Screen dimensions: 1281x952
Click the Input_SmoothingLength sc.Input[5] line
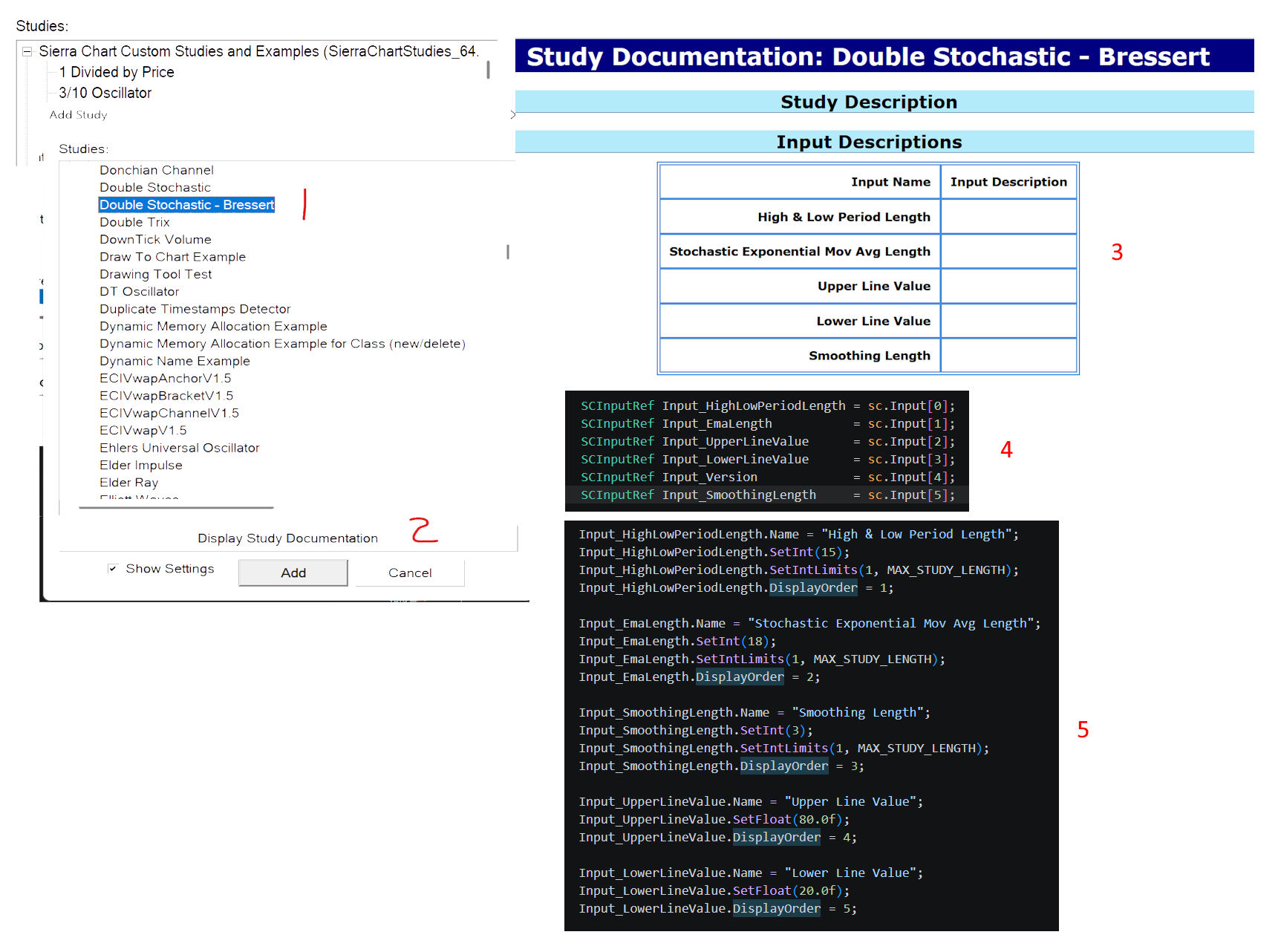click(767, 495)
